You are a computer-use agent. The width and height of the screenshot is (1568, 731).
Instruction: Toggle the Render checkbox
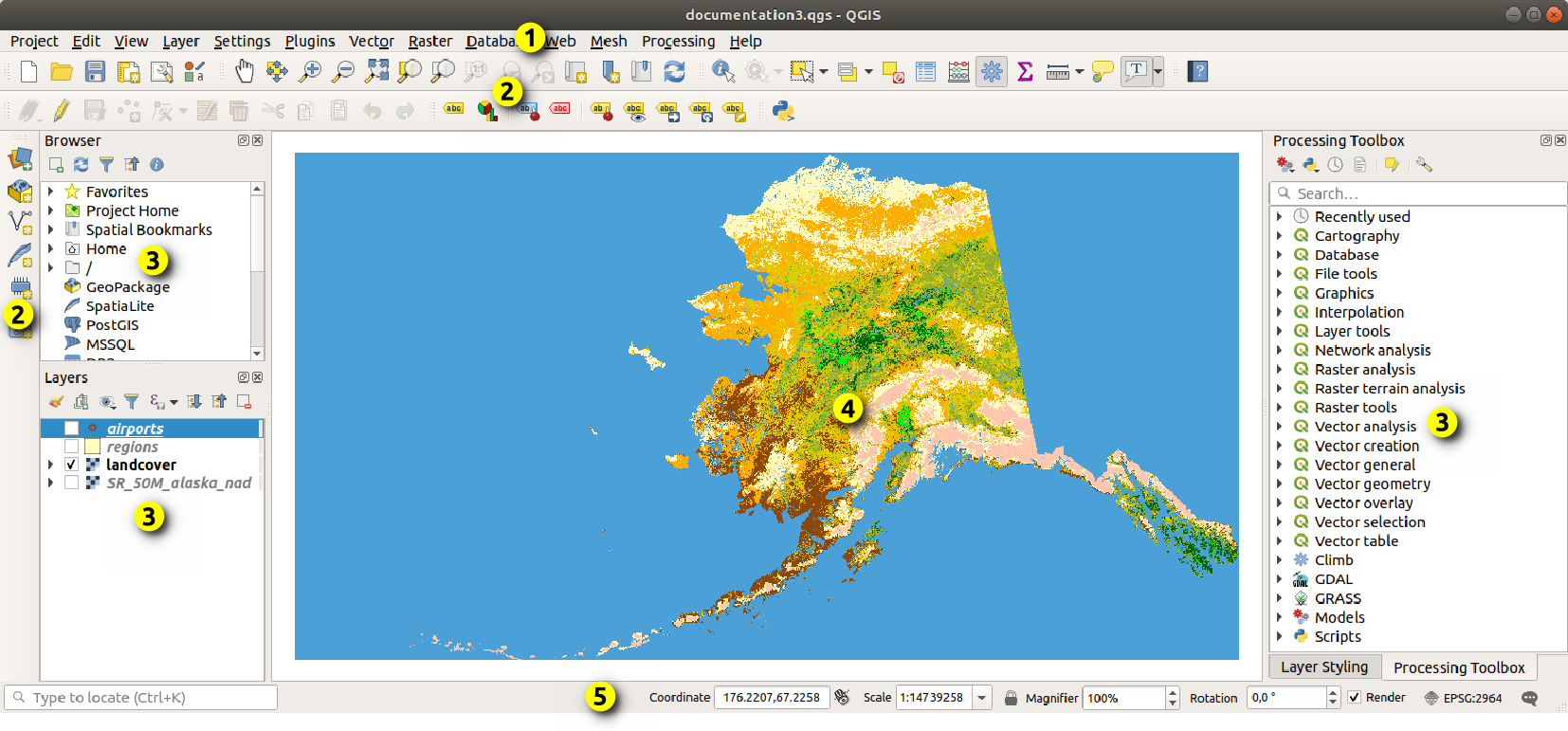1355,698
